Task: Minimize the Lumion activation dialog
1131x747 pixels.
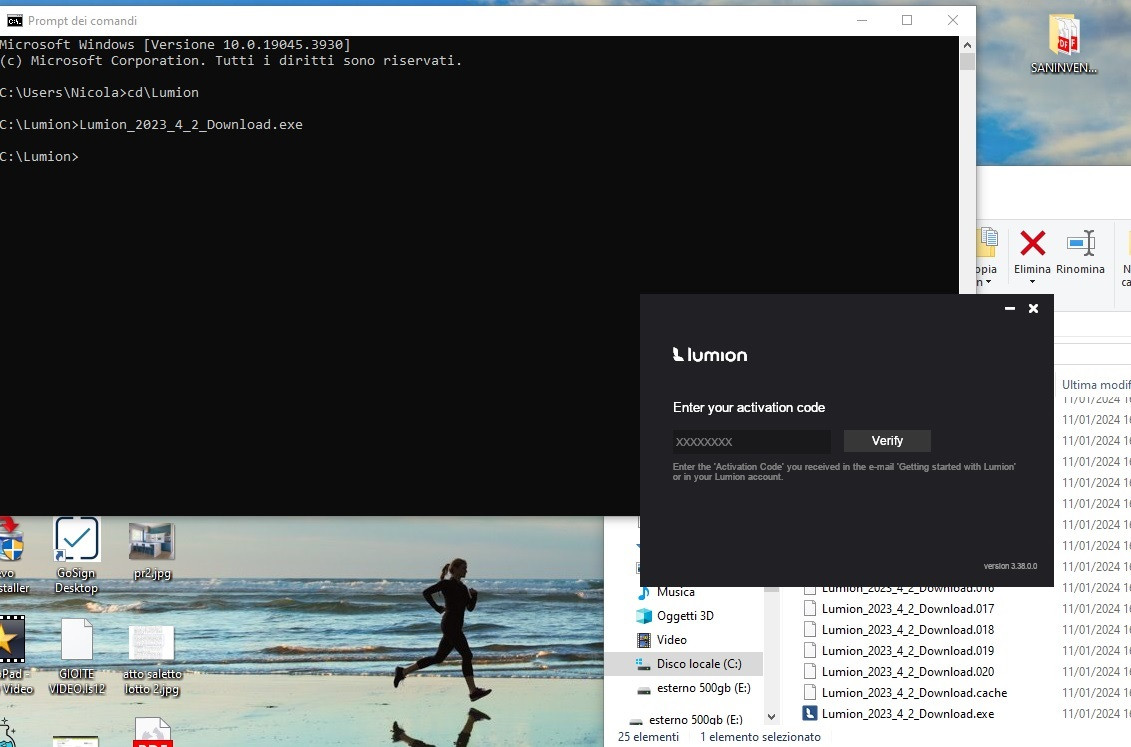Action: [1010, 309]
